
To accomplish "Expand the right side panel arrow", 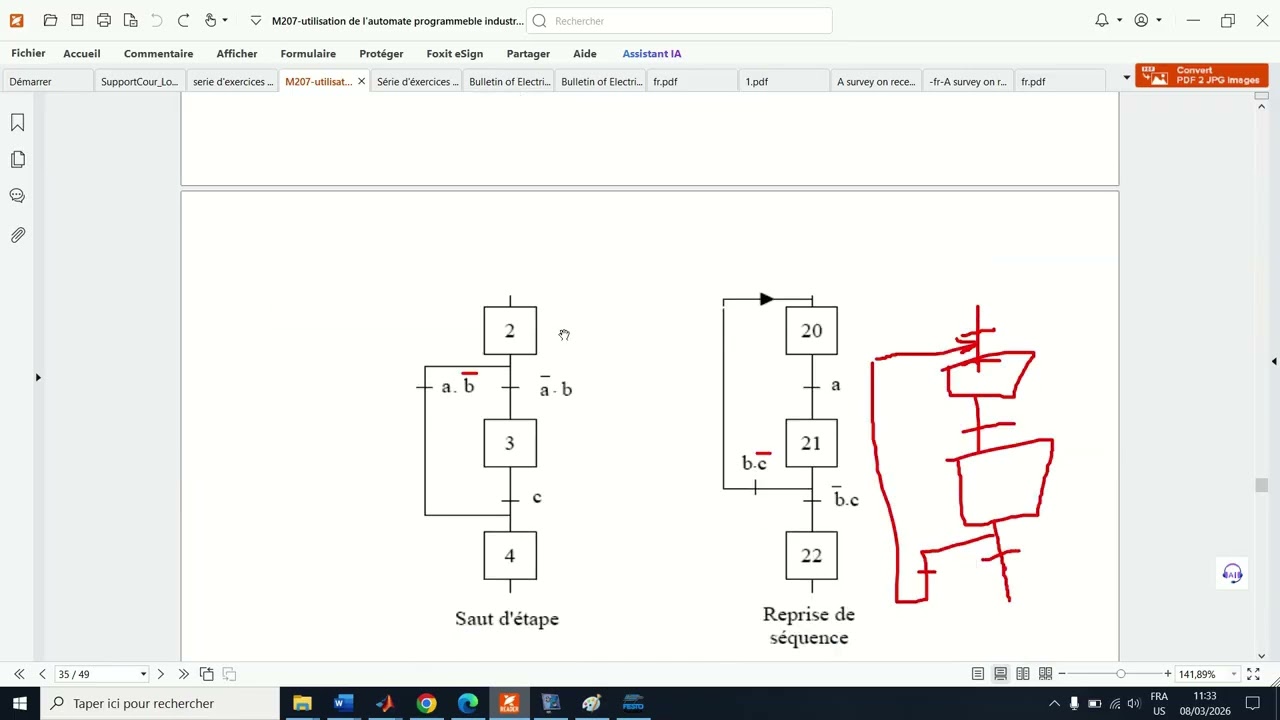I will [x=1274, y=361].
